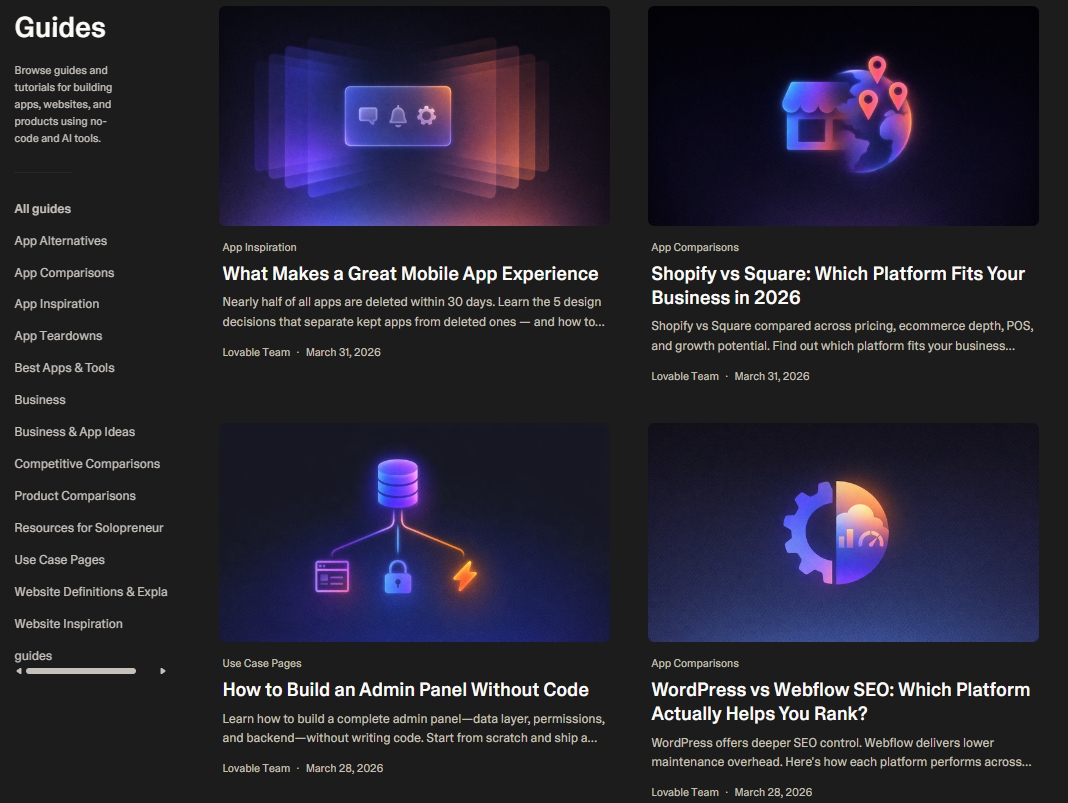This screenshot has width=1068, height=803.
Task: Click Lovable Team under the Shopify article
Action: pyautogui.click(x=685, y=377)
